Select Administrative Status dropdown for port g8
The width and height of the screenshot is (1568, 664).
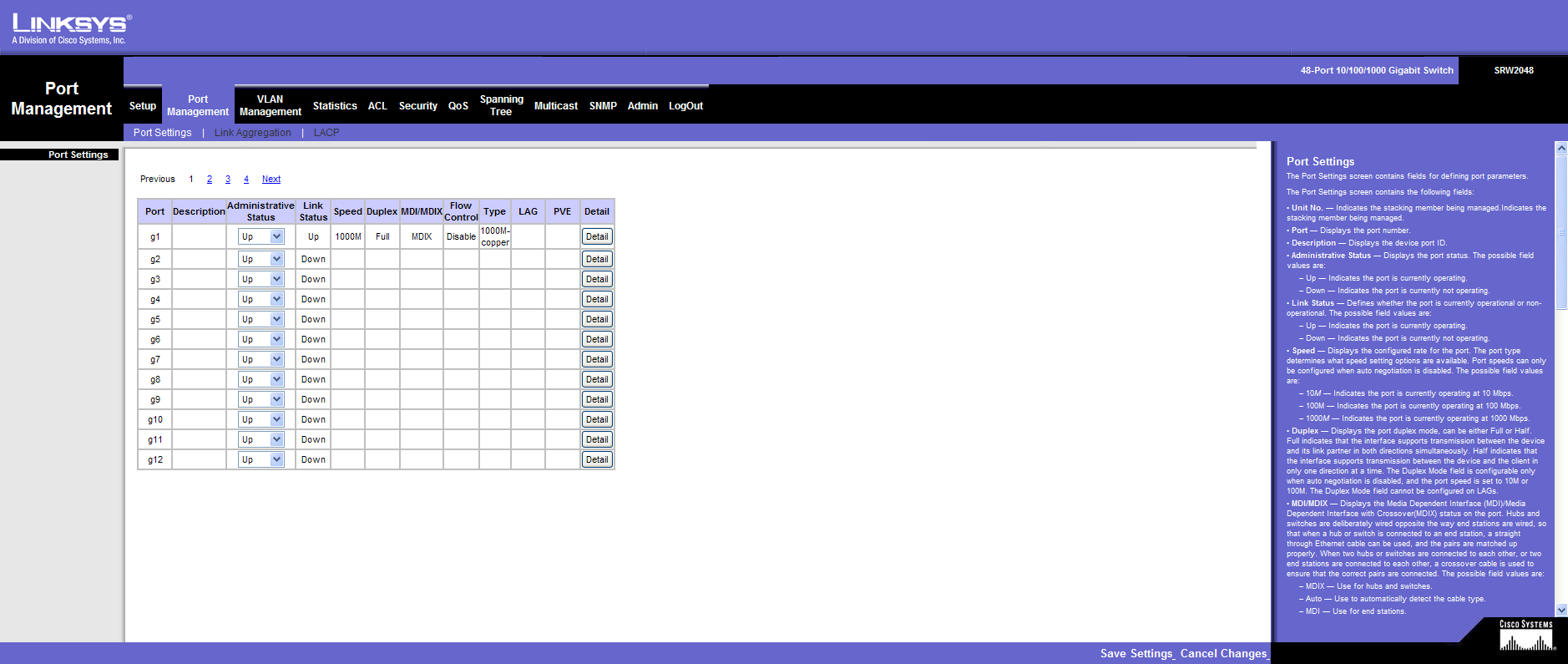[x=260, y=380]
